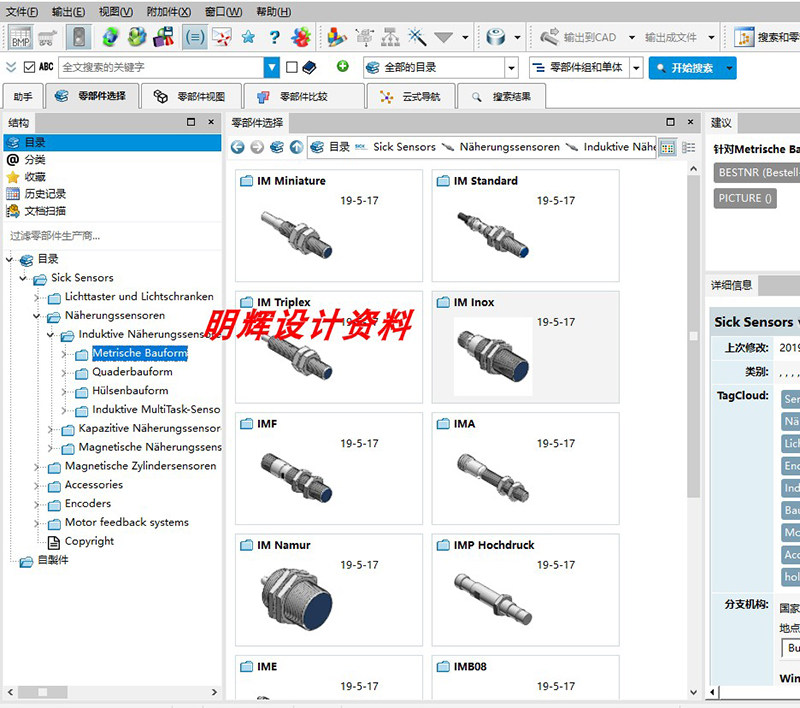Image resolution: width=800 pixels, height=708 pixels.
Task: Switch to the 零部件视图 tab
Action: pyautogui.click(x=191, y=96)
